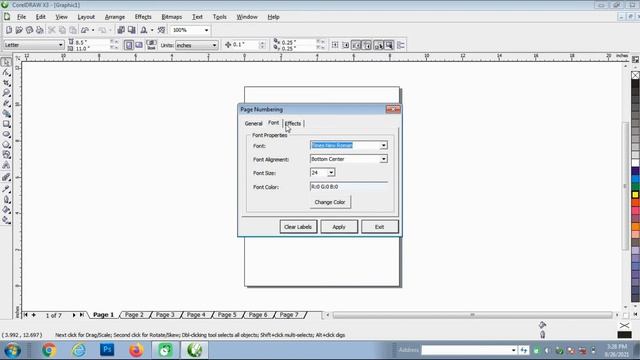Expand the Font name dropdown
Screen dimensions: 640x360
[383, 145]
